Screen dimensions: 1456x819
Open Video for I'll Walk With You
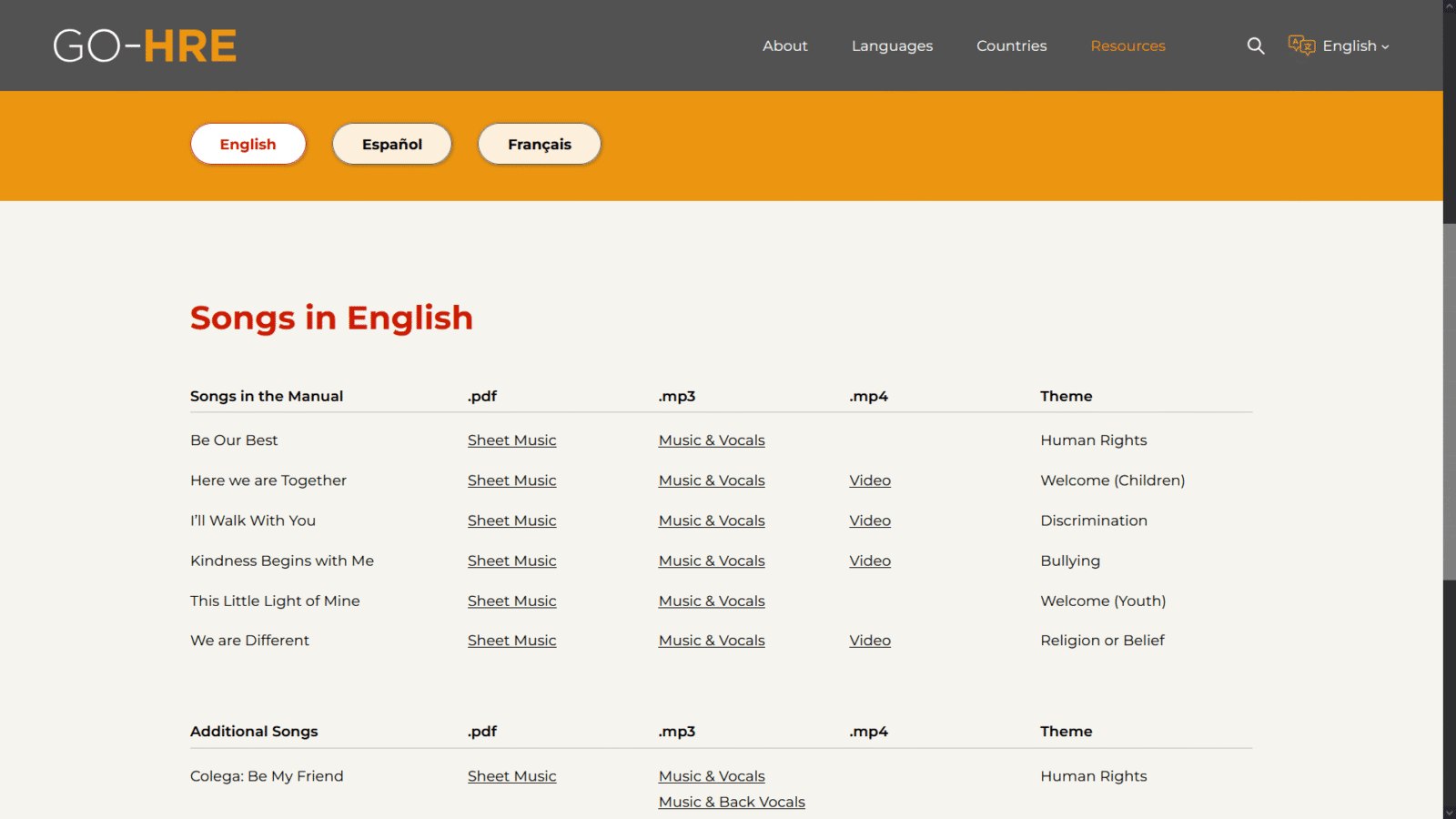pos(870,521)
